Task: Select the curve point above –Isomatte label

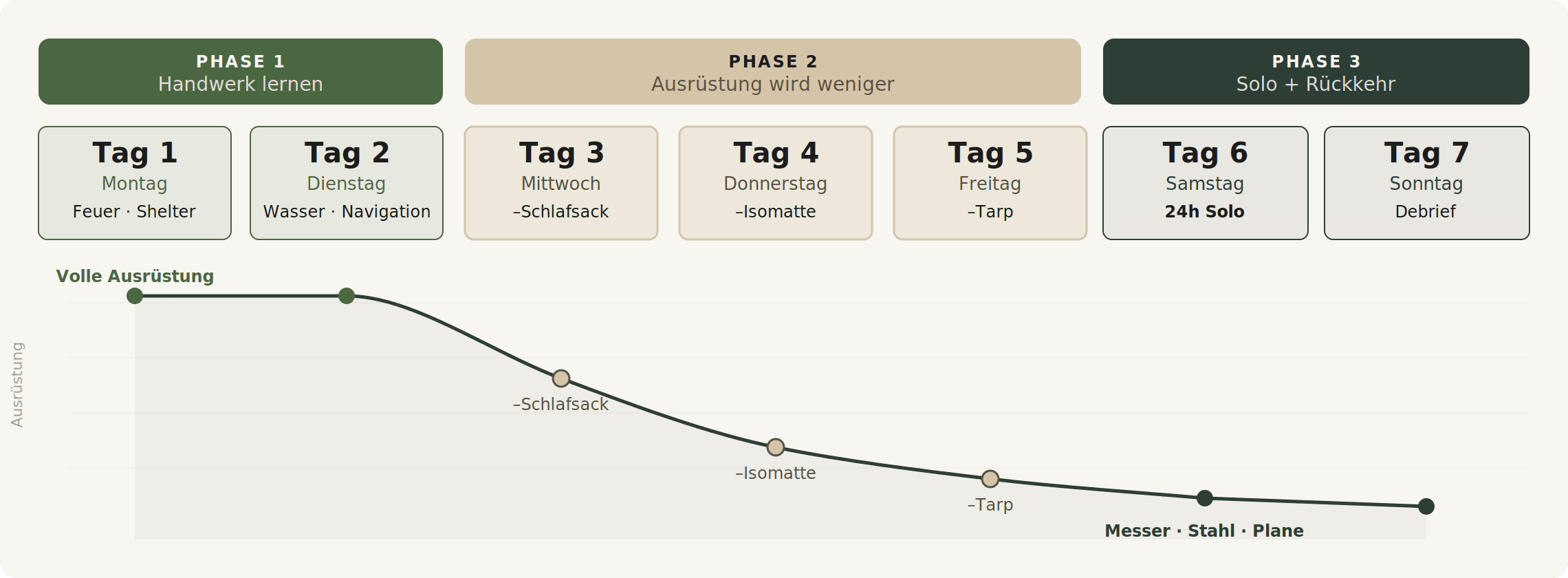Action: [x=776, y=447]
